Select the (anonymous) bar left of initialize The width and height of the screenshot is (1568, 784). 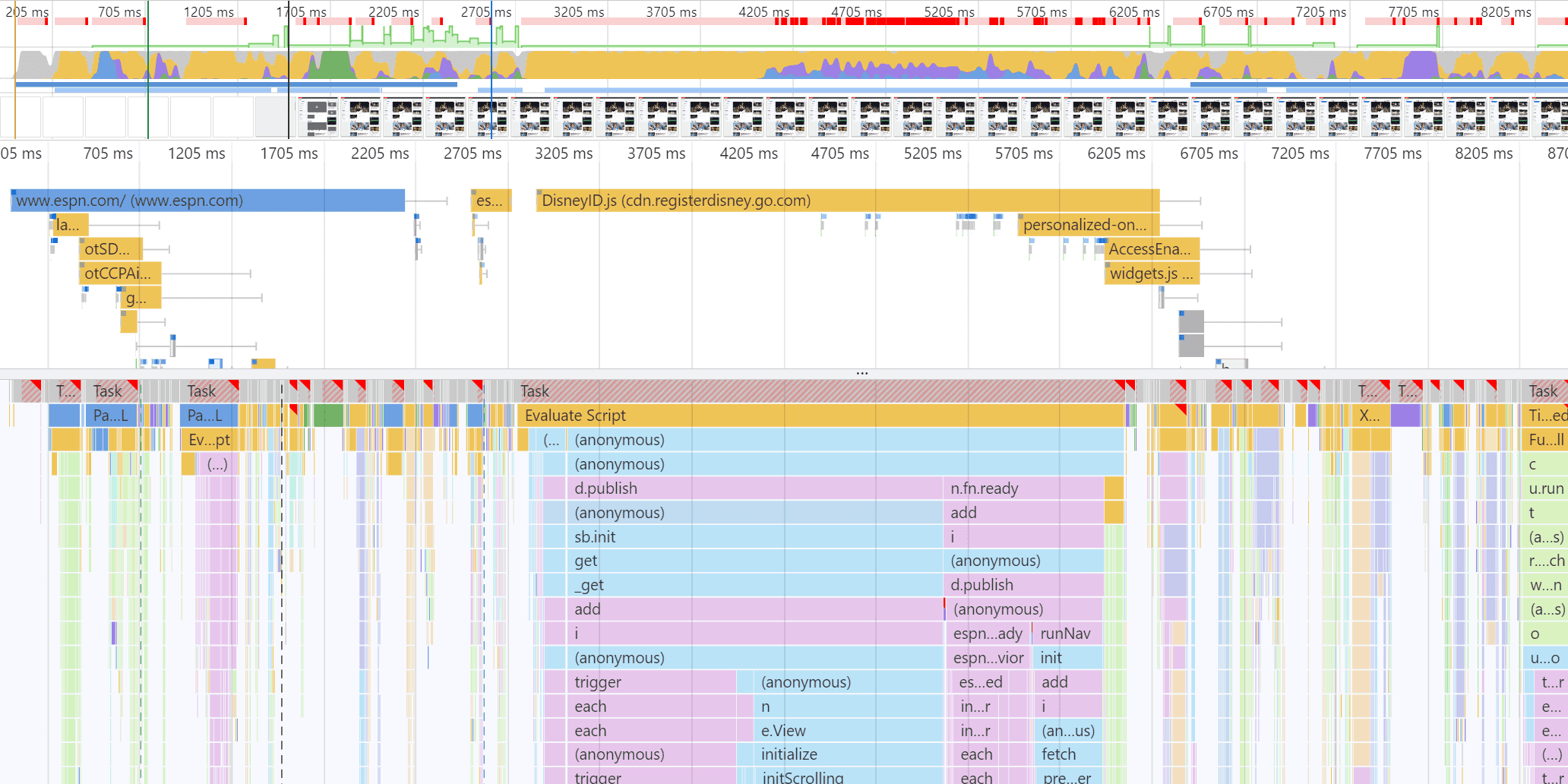click(x=651, y=754)
